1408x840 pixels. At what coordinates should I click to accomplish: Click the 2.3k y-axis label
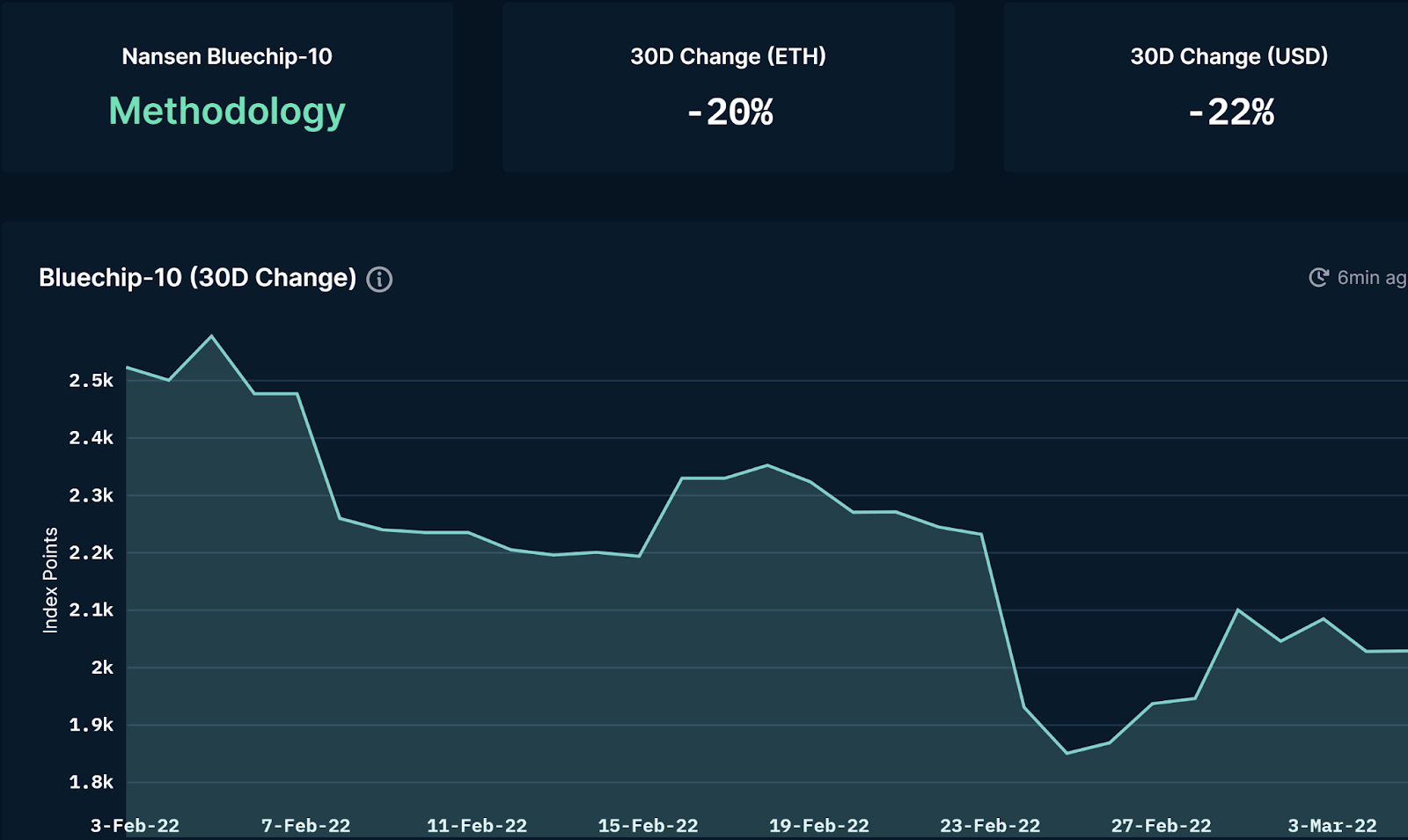pyautogui.click(x=92, y=495)
